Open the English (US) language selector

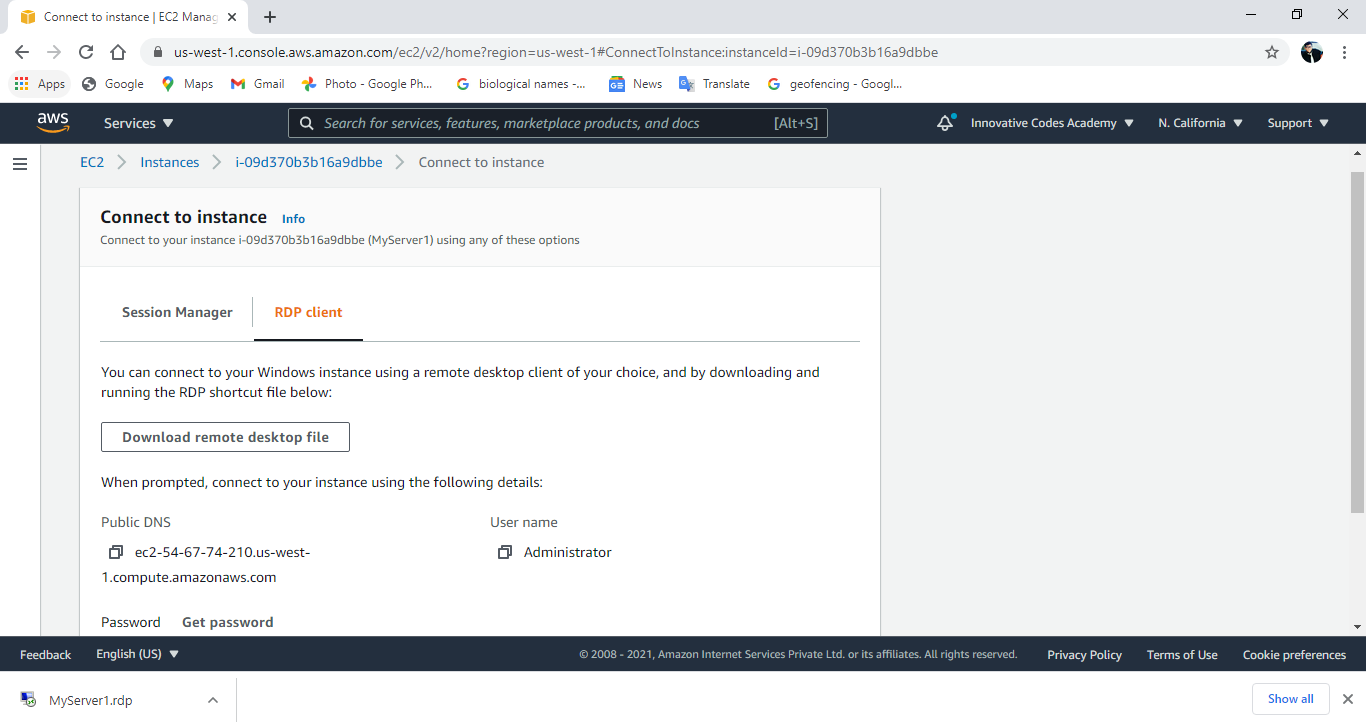click(137, 654)
